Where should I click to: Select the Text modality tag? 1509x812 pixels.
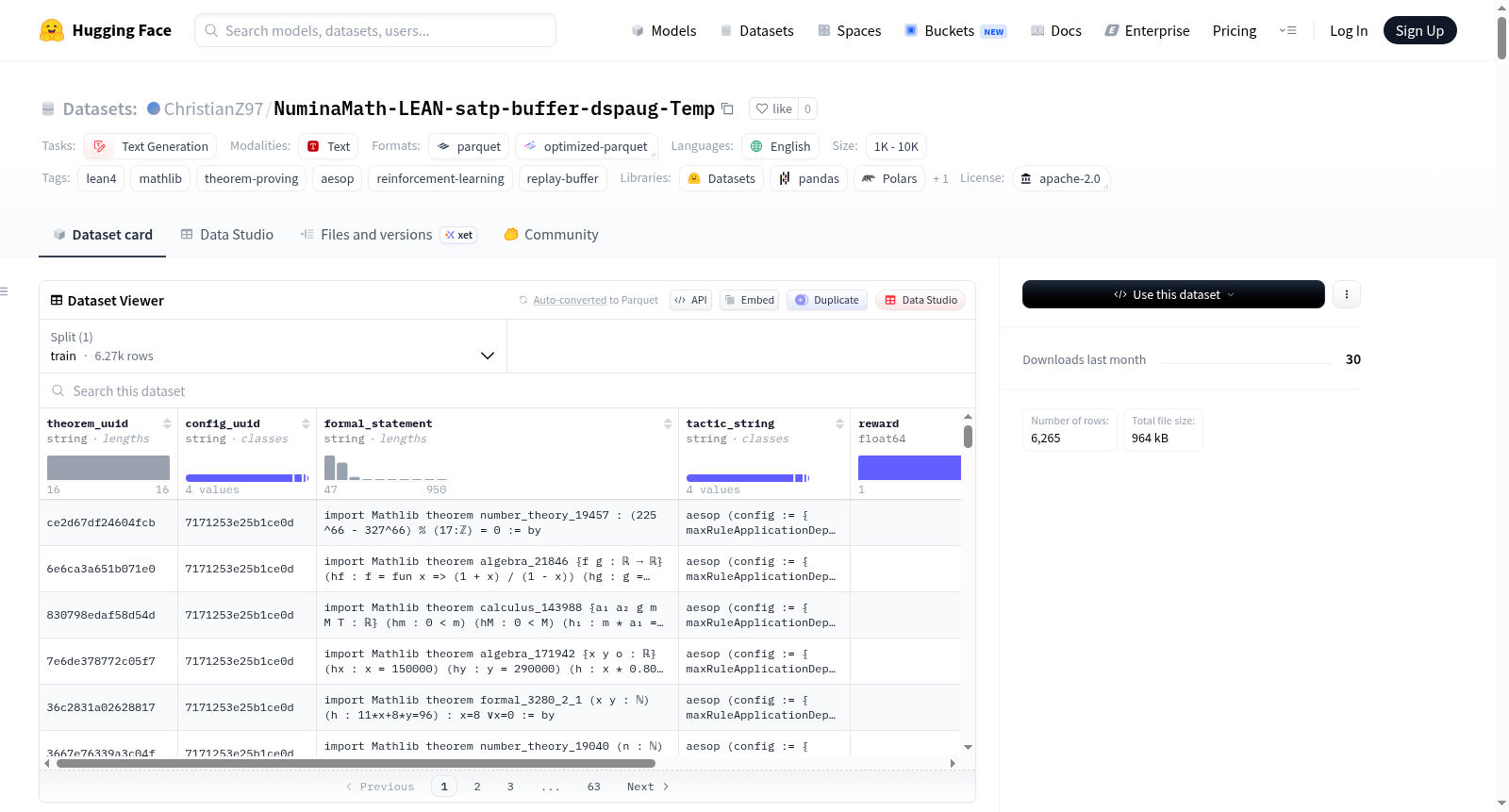328,146
